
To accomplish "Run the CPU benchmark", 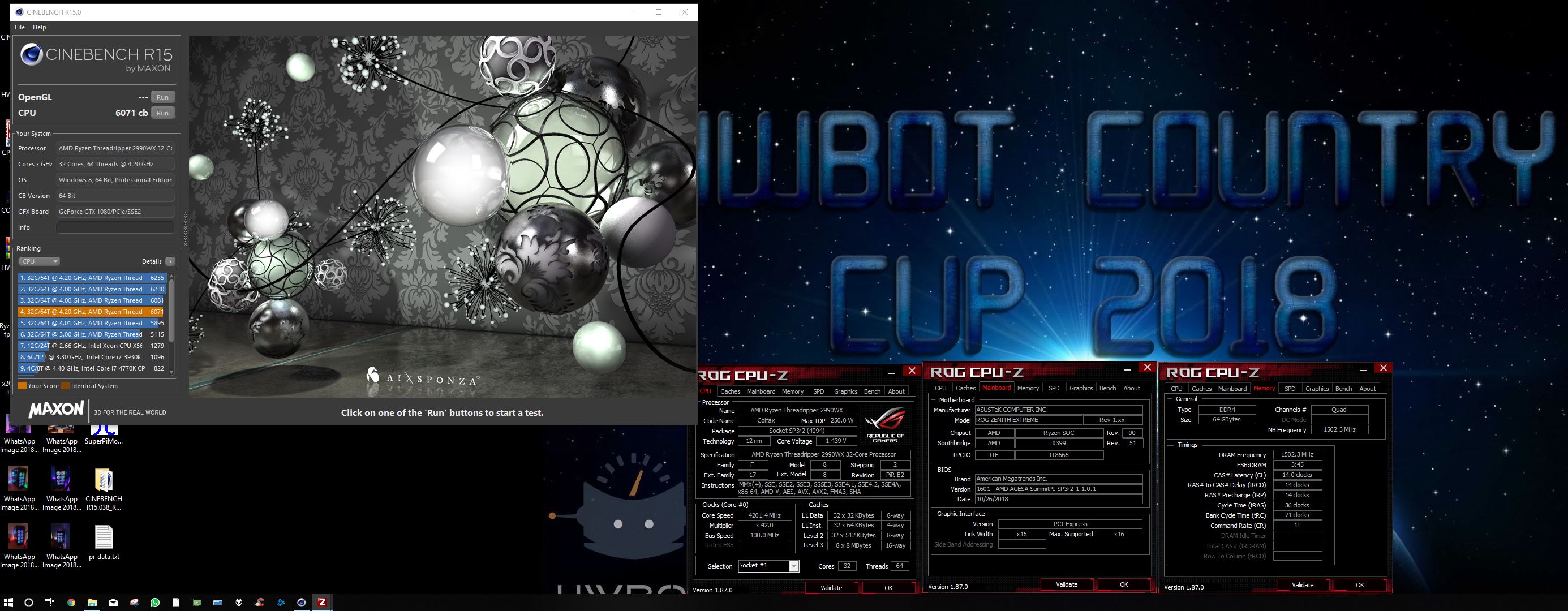I will coord(162,113).
